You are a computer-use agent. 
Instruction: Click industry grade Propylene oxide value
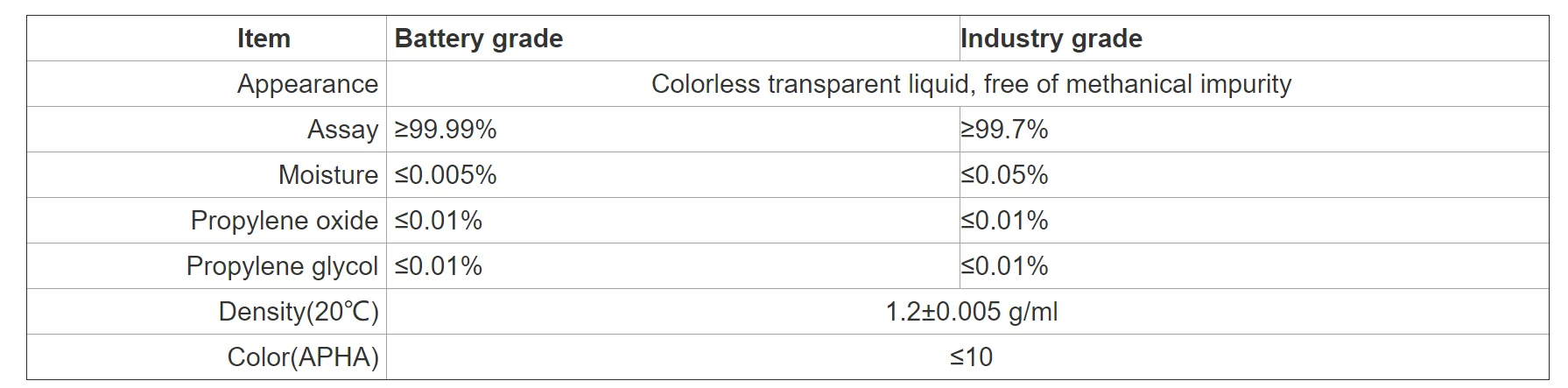pos(1004,221)
